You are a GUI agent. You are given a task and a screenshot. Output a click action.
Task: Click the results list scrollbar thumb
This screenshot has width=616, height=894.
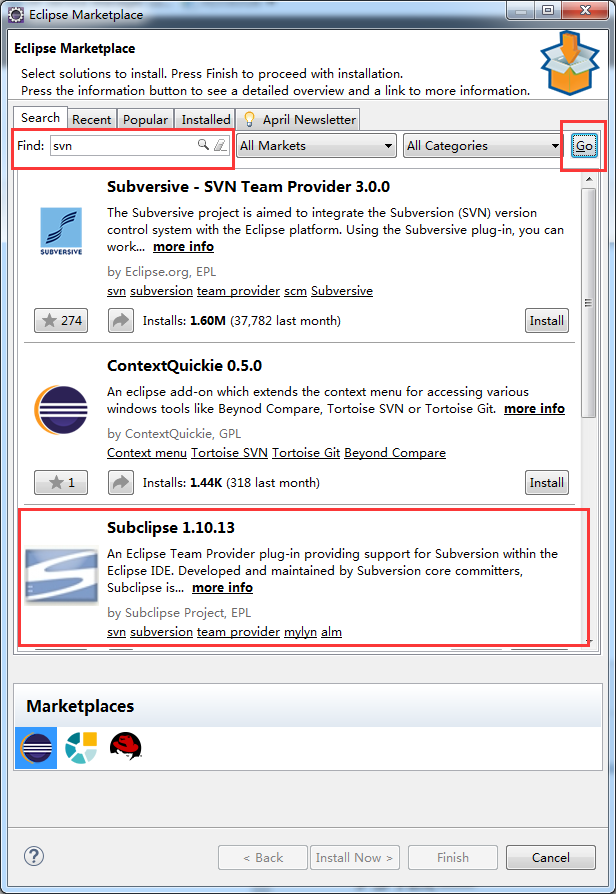click(x=589, y=302)
